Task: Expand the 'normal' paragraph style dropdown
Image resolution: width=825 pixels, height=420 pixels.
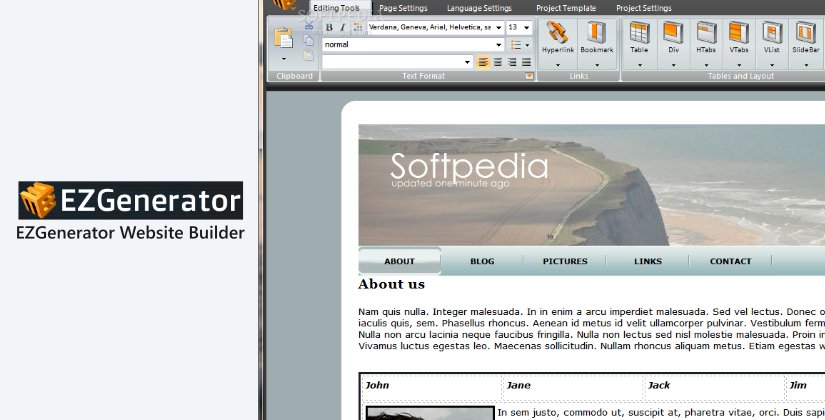Action: click(498, 45)
